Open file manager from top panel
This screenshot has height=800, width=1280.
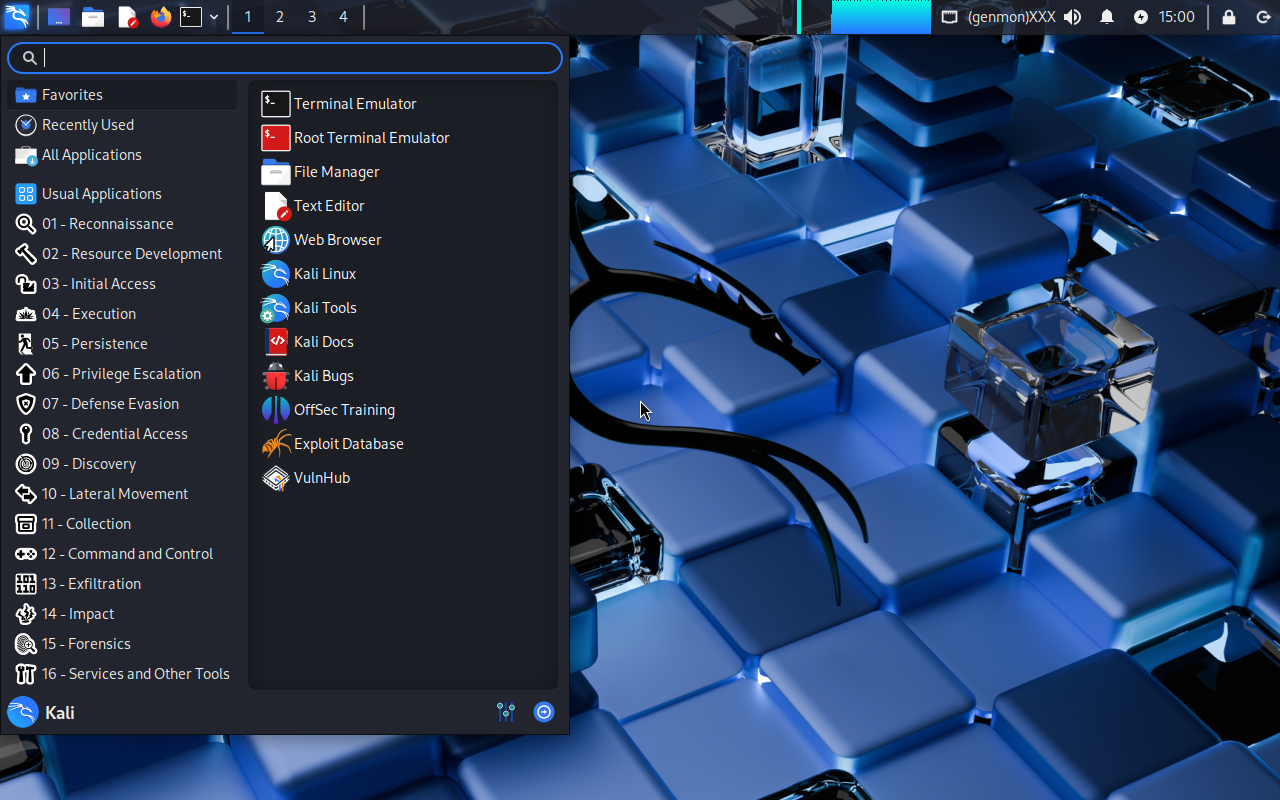pyautogui.click(x=93, y=17)
